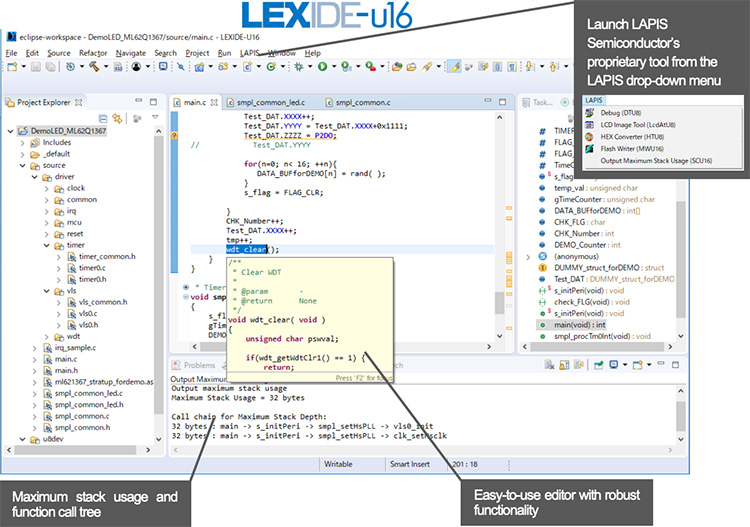Image resolution: width=750 pixels, height=527 pixels.
Task: Open the File menu
Action: point(11,53)
